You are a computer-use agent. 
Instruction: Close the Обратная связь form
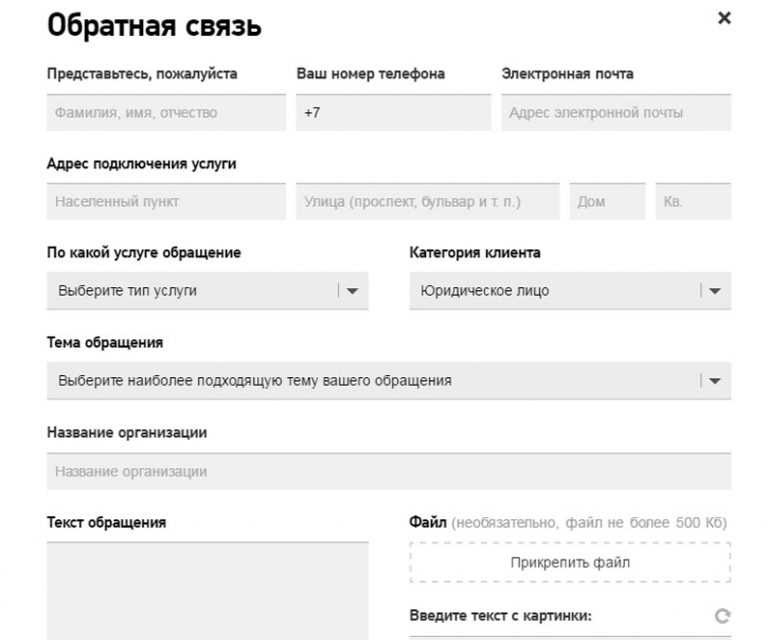click(724, 18)
